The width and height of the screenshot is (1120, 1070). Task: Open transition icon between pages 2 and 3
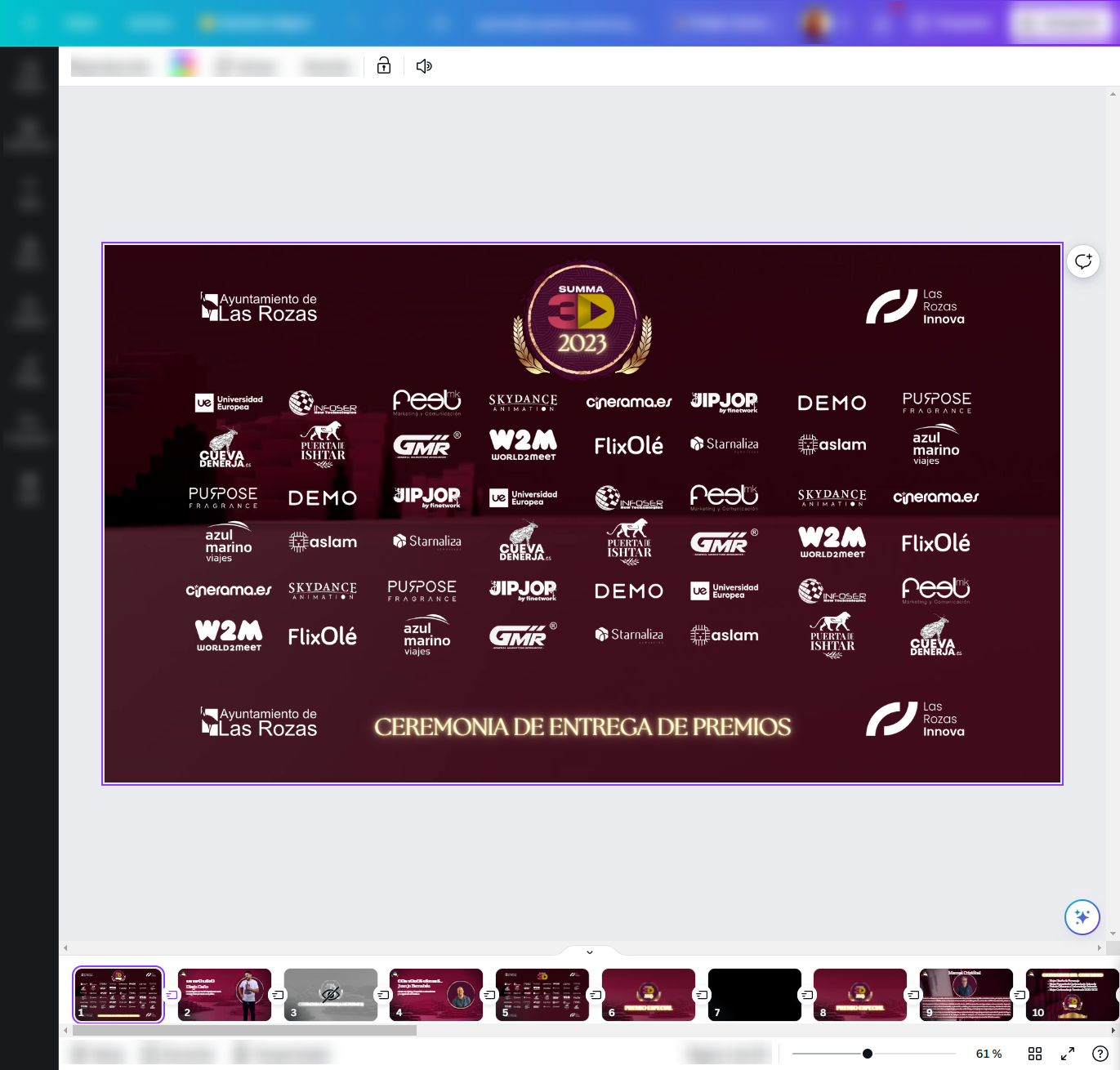click(278, 995)
